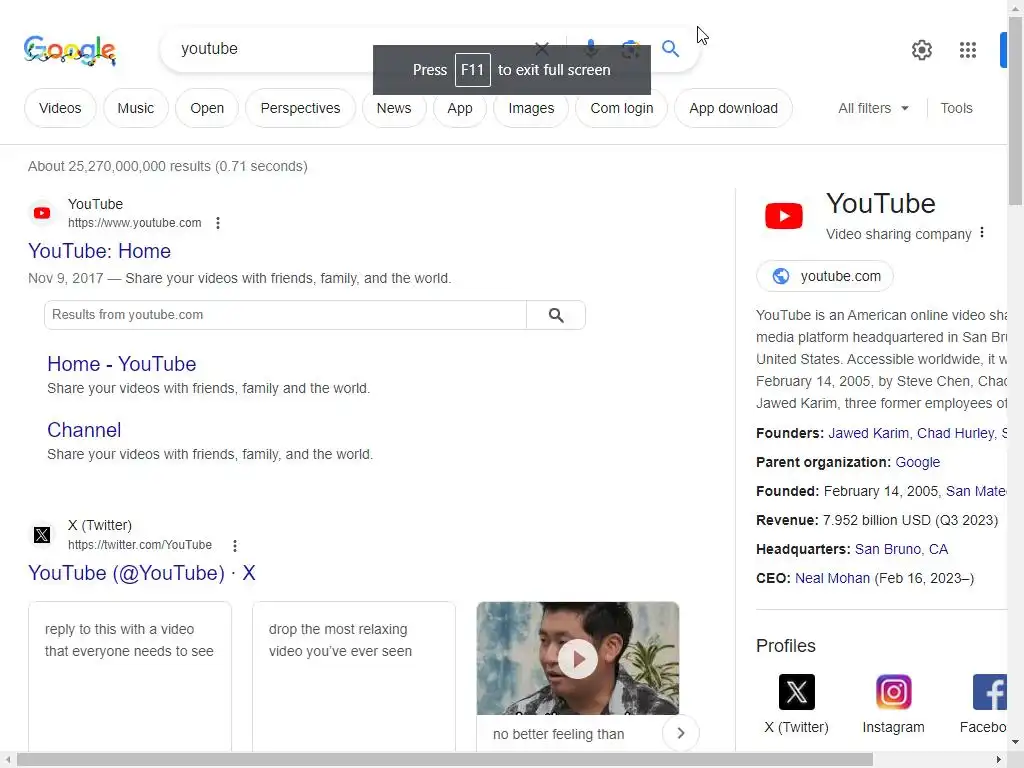1024x768 pixels.
Task: Click the blue search magnifier icon
Action: [x=670, y=49]
